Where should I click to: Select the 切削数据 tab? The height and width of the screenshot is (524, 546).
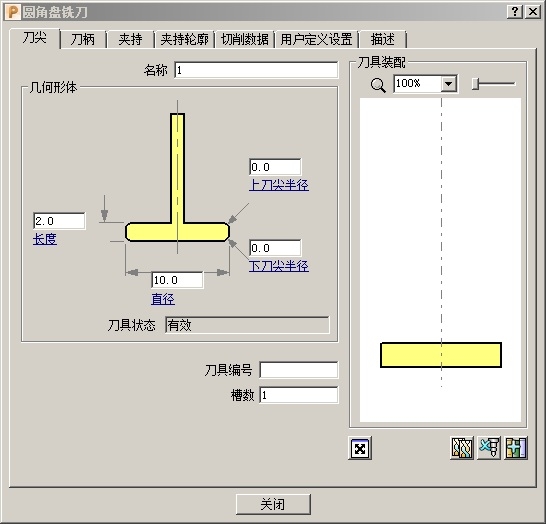[244, 39]
